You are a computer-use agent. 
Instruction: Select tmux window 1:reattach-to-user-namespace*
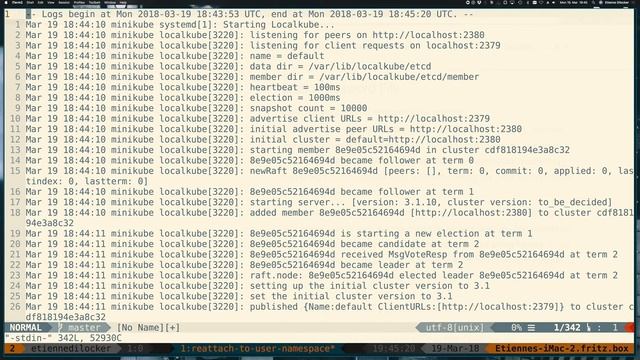pyautogui.click(x=258, y=349)
